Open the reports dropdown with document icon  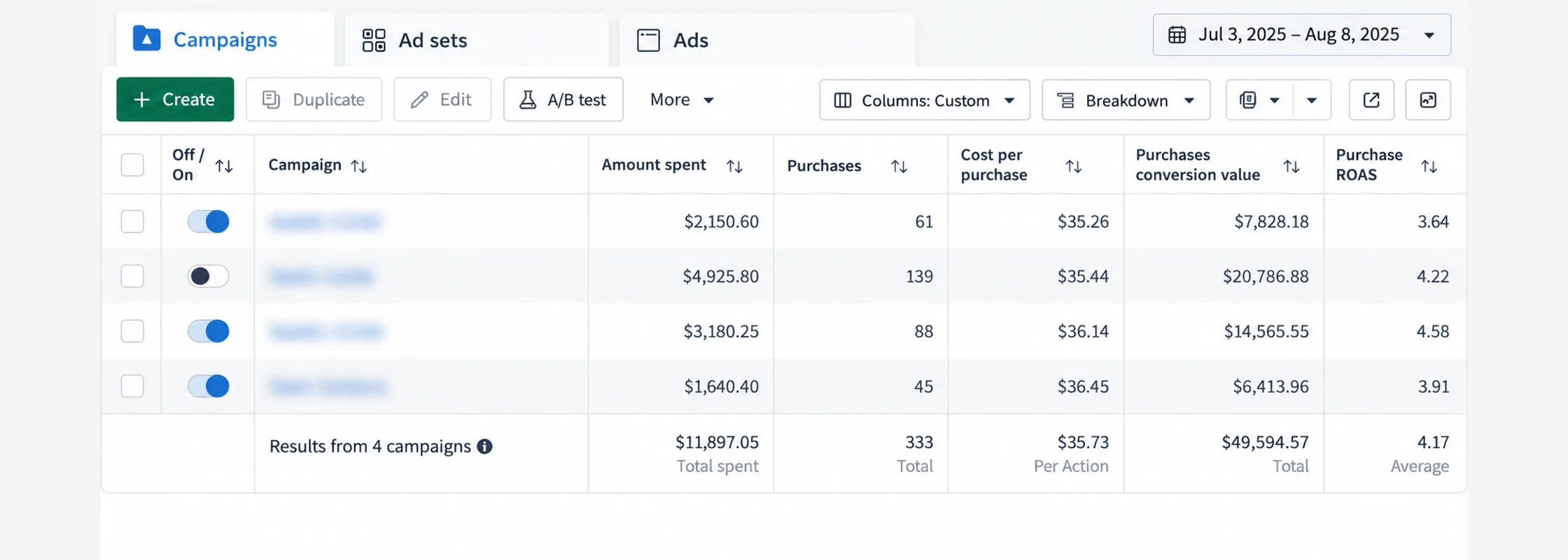click(x=1259, y=100)
